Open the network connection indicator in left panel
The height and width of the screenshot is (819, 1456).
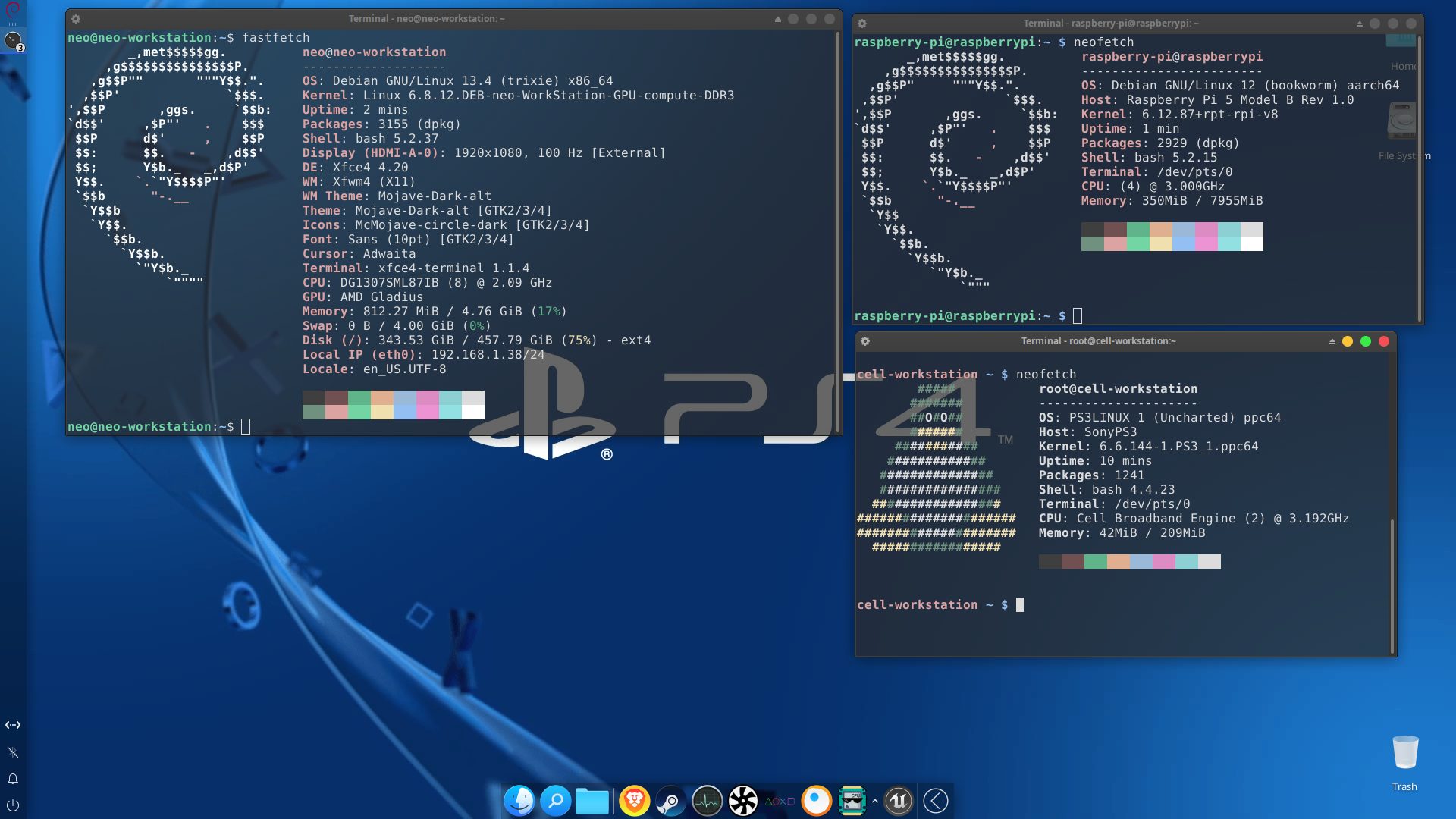click(x=13, y=725)
